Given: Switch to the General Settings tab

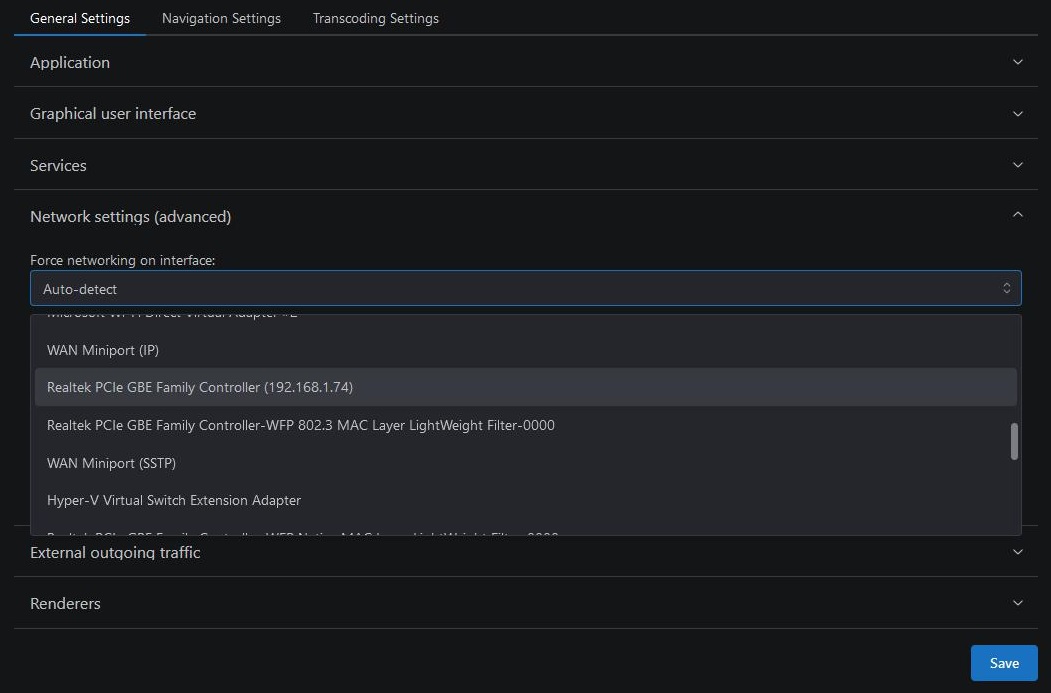Looking at the screenshot, I should [x=80, y=18].
